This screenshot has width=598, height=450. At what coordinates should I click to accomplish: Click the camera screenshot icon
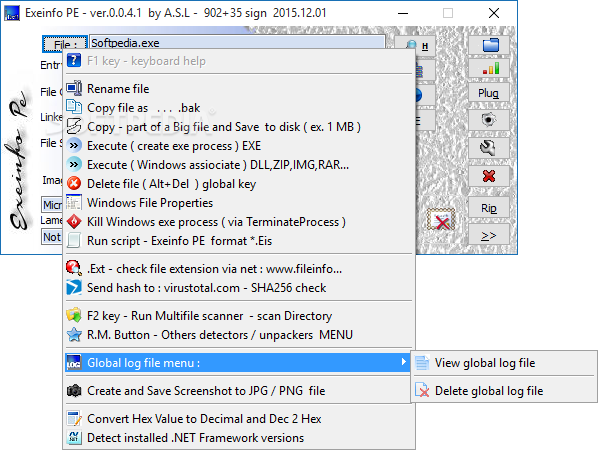click(74, 391)
